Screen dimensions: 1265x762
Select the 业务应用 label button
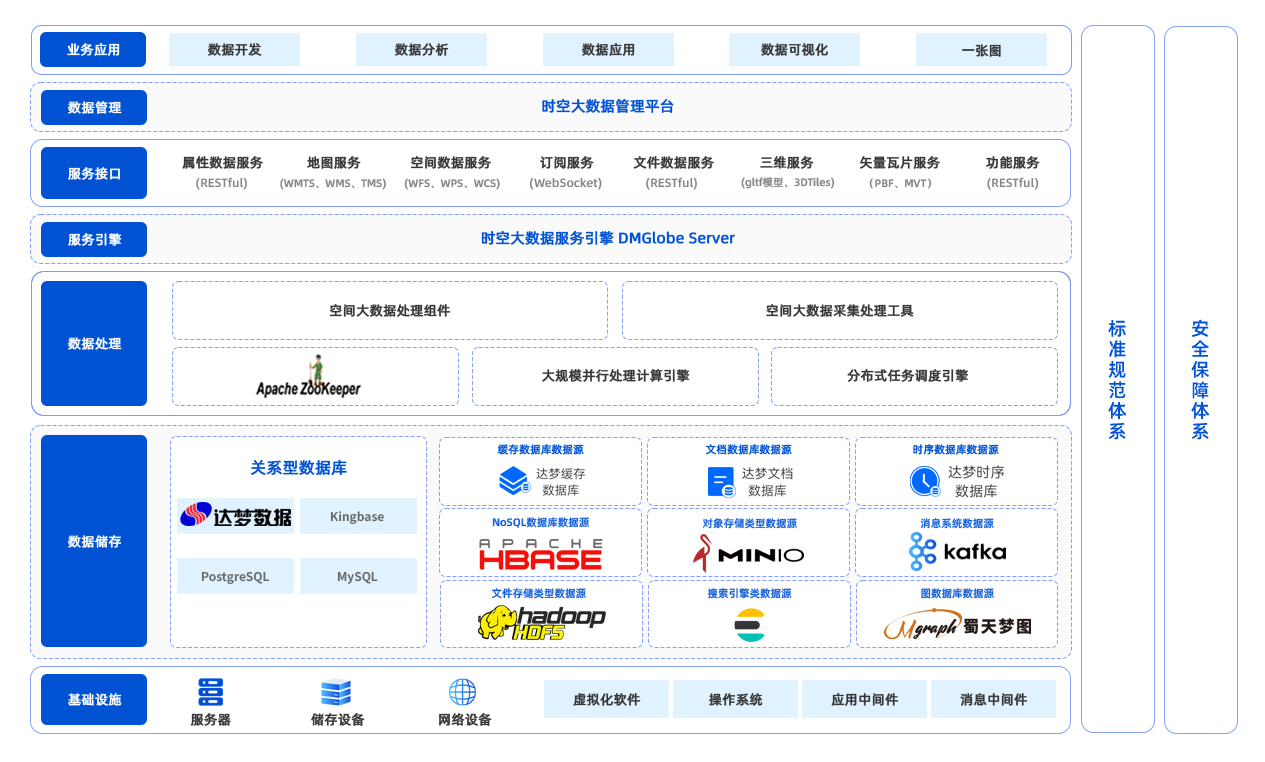[93, 49]
